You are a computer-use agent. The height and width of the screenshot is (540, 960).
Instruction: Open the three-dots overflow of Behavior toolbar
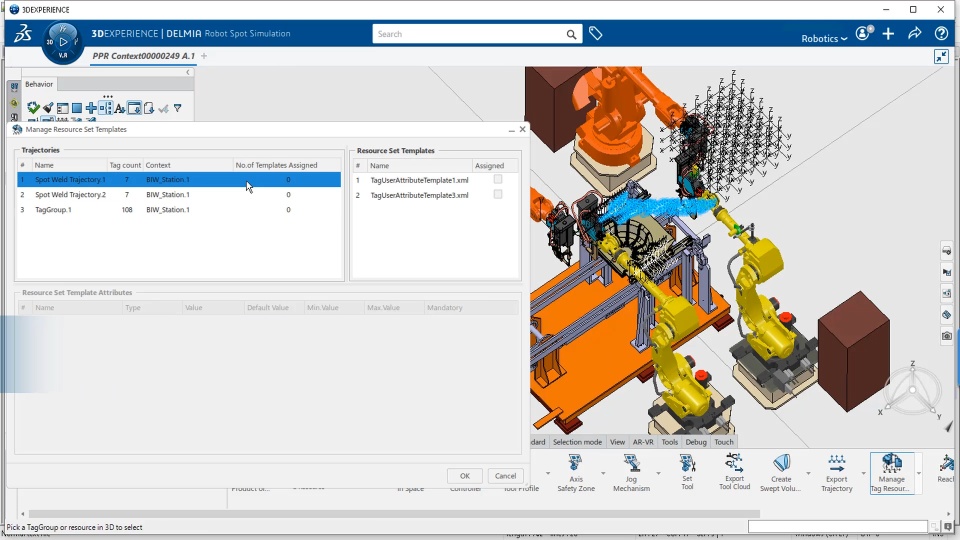point(108,96)
